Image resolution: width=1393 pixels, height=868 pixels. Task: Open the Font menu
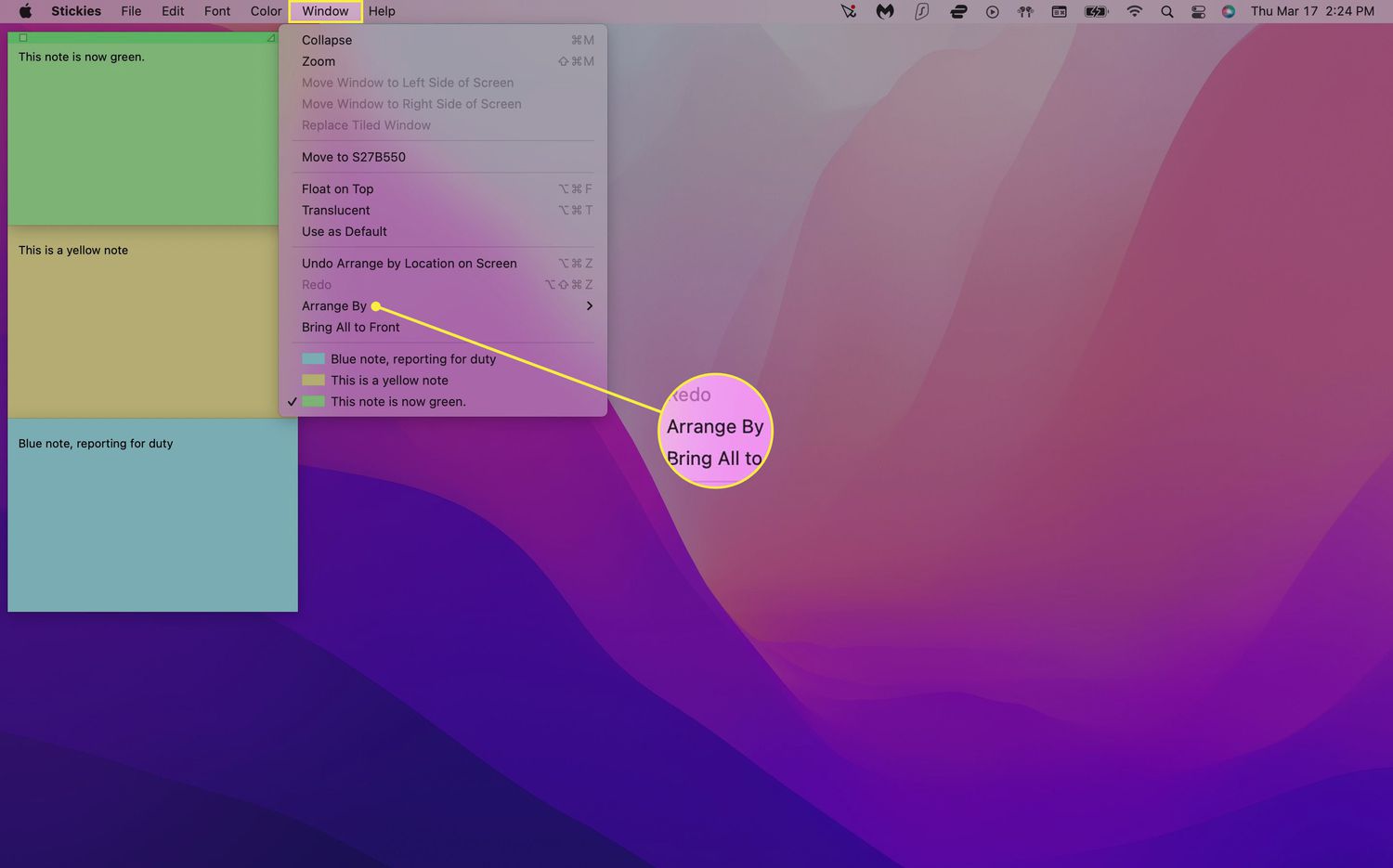point(217,11)
